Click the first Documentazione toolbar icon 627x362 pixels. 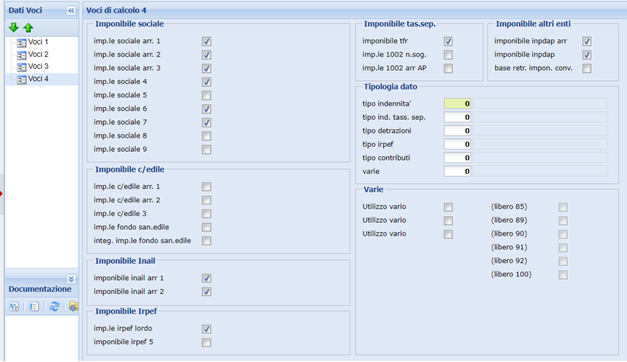(x=14, y=306)
